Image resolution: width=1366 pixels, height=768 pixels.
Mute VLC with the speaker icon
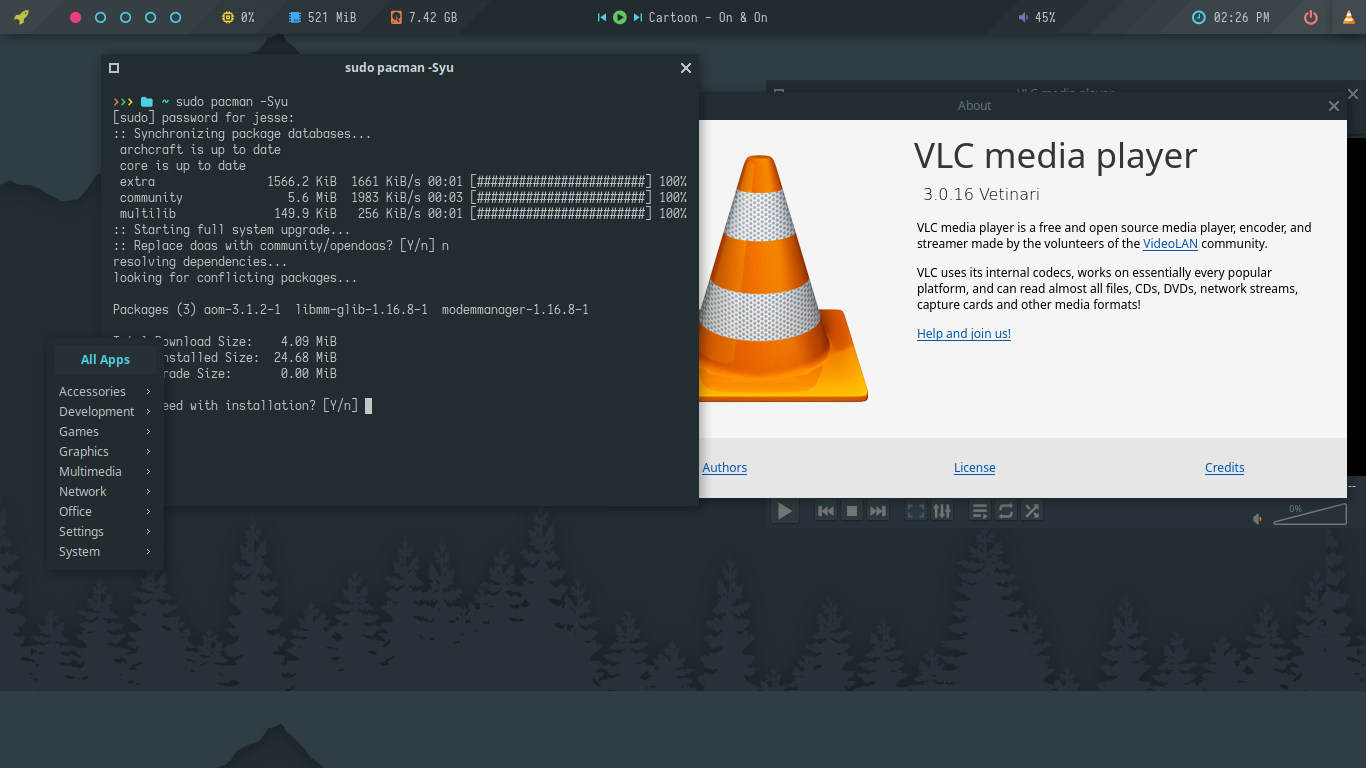click(1258, 518)
